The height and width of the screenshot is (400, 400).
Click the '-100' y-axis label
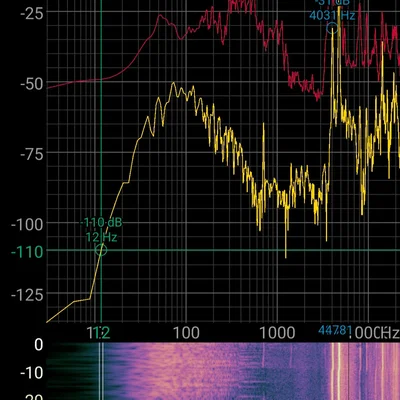[27, 225]
